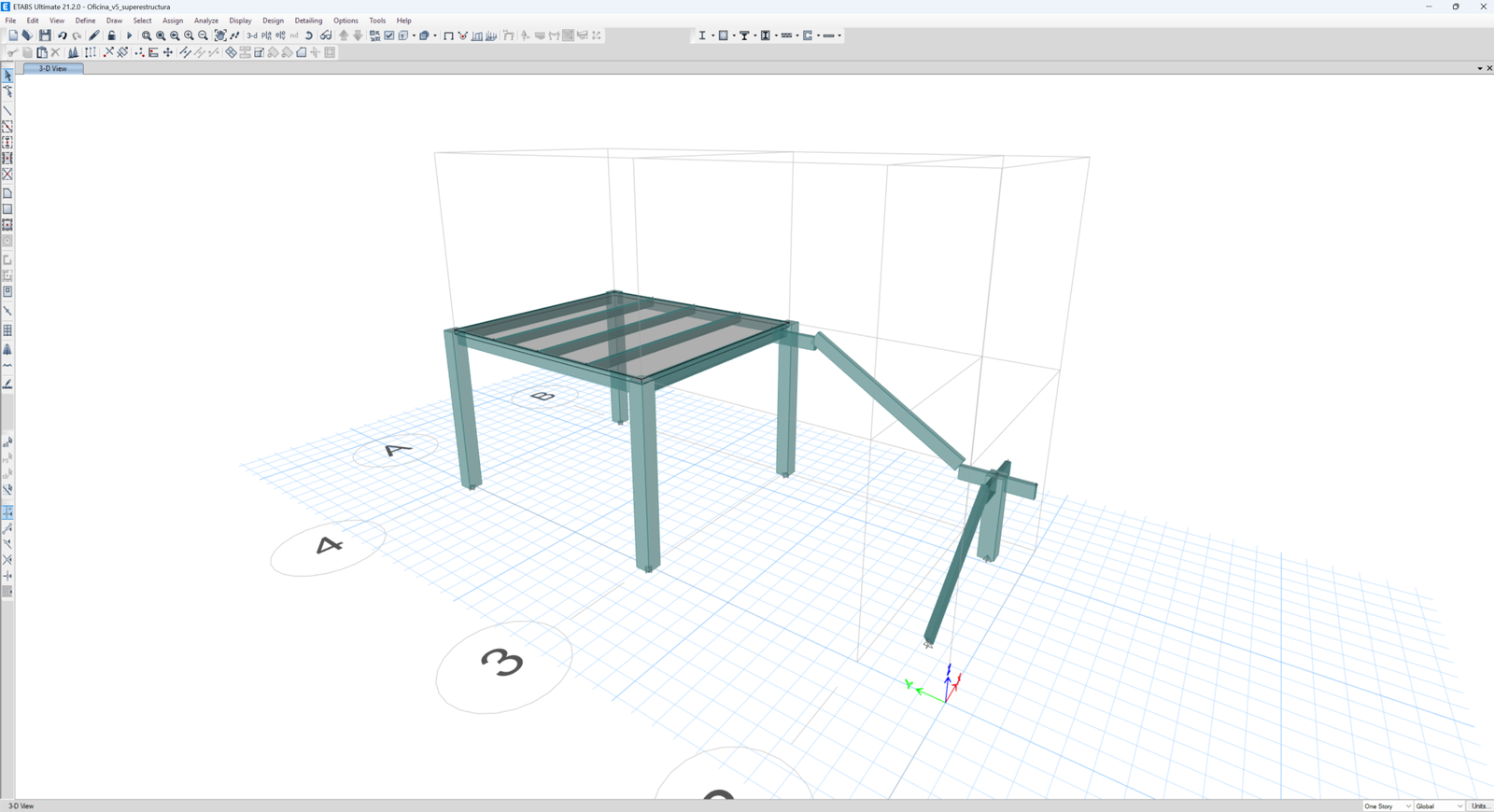Viewport: 1494px width, 812px height.
Task: Open the I-section steel frame design dropdown
Action: click(712, 35)
